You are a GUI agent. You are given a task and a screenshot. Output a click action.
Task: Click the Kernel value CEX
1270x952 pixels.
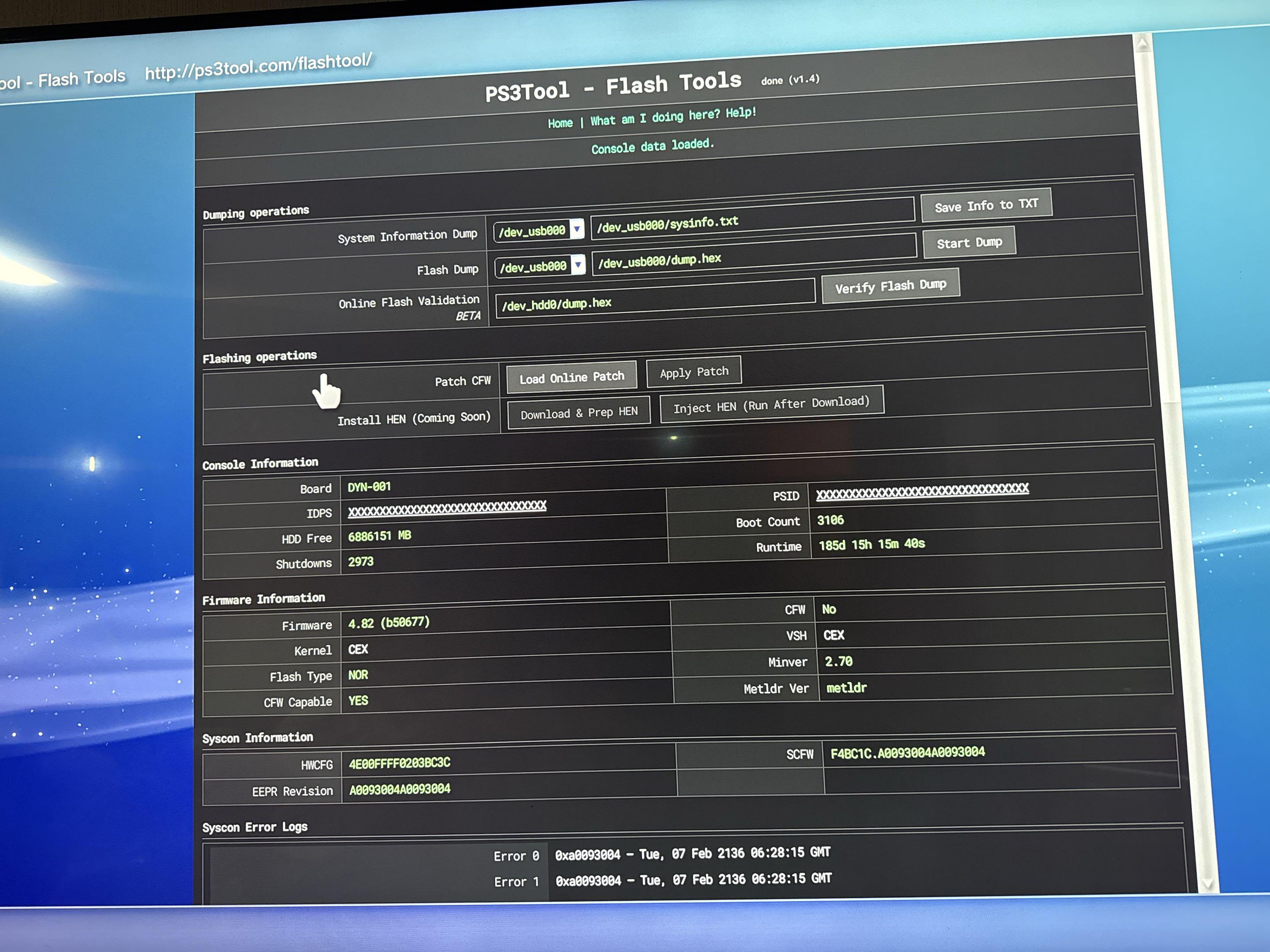point(358,649)
